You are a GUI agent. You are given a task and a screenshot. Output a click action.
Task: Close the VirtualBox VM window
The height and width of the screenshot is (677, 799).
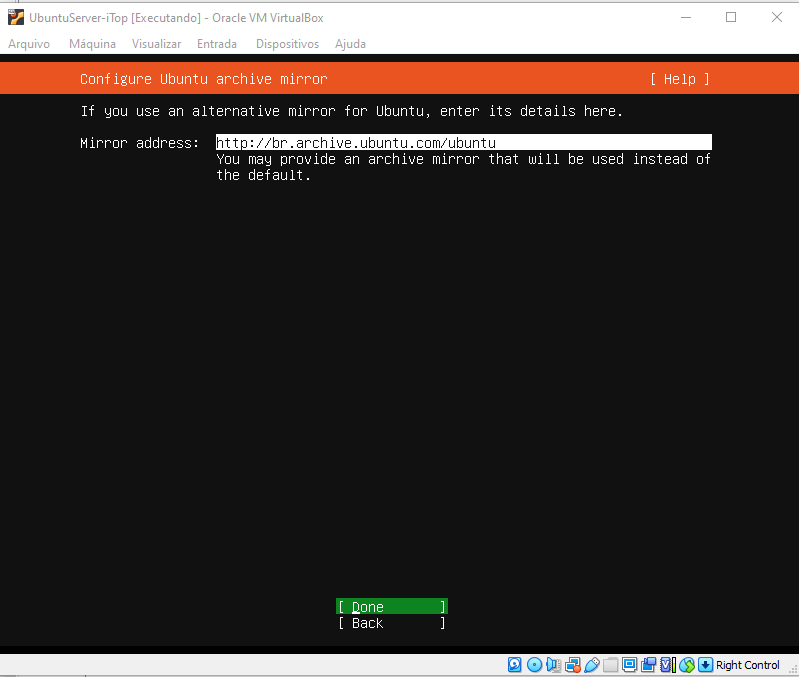point(777,17)
